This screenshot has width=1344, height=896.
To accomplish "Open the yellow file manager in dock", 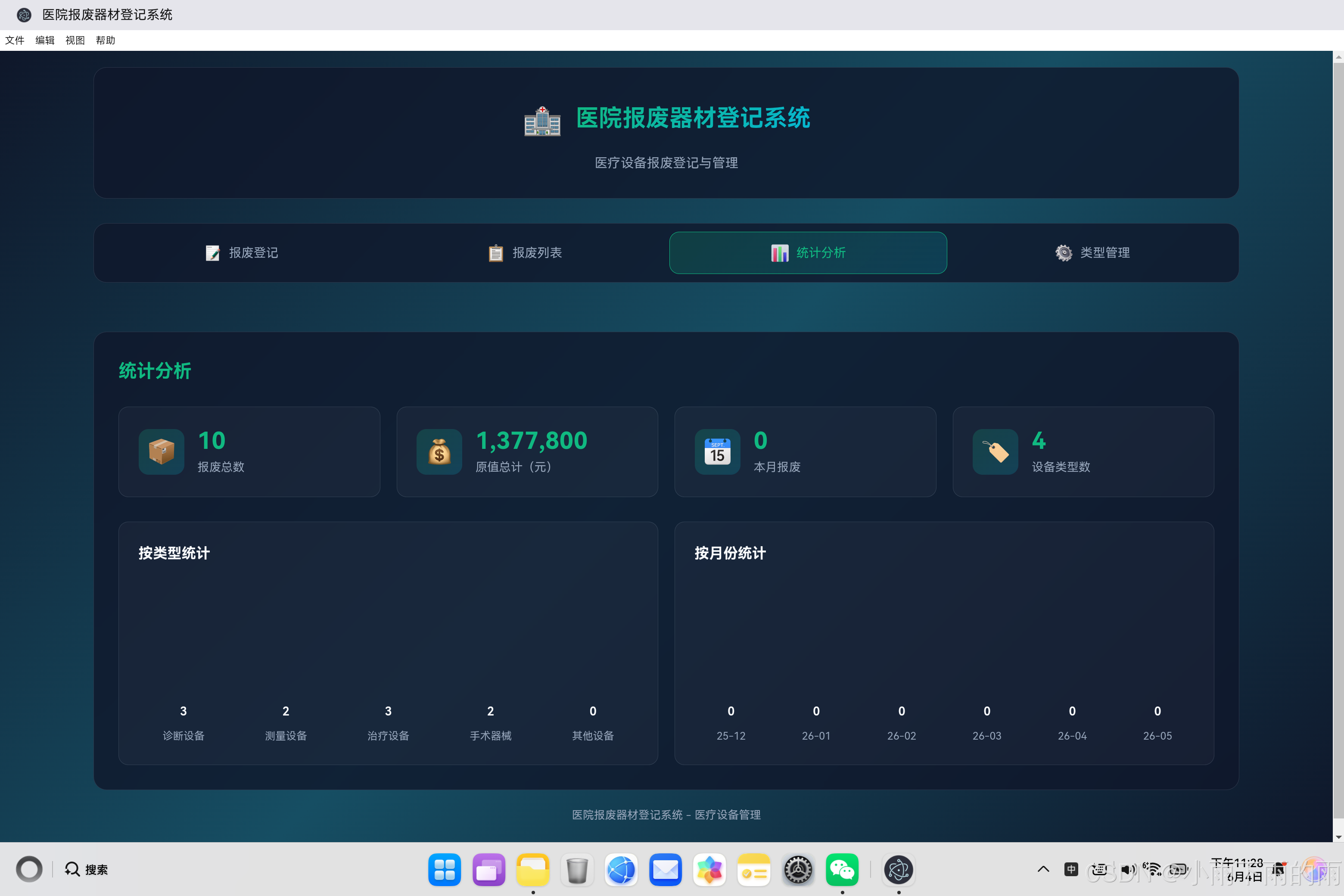I will click(532, 869).
